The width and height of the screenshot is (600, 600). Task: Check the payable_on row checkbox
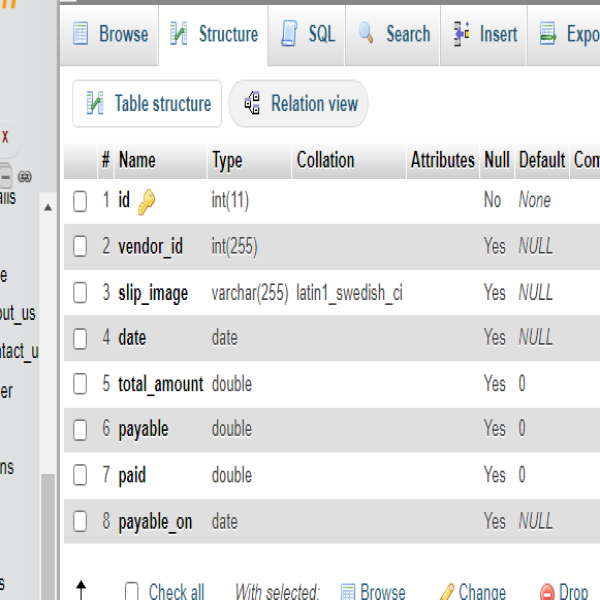coord(81,522)
